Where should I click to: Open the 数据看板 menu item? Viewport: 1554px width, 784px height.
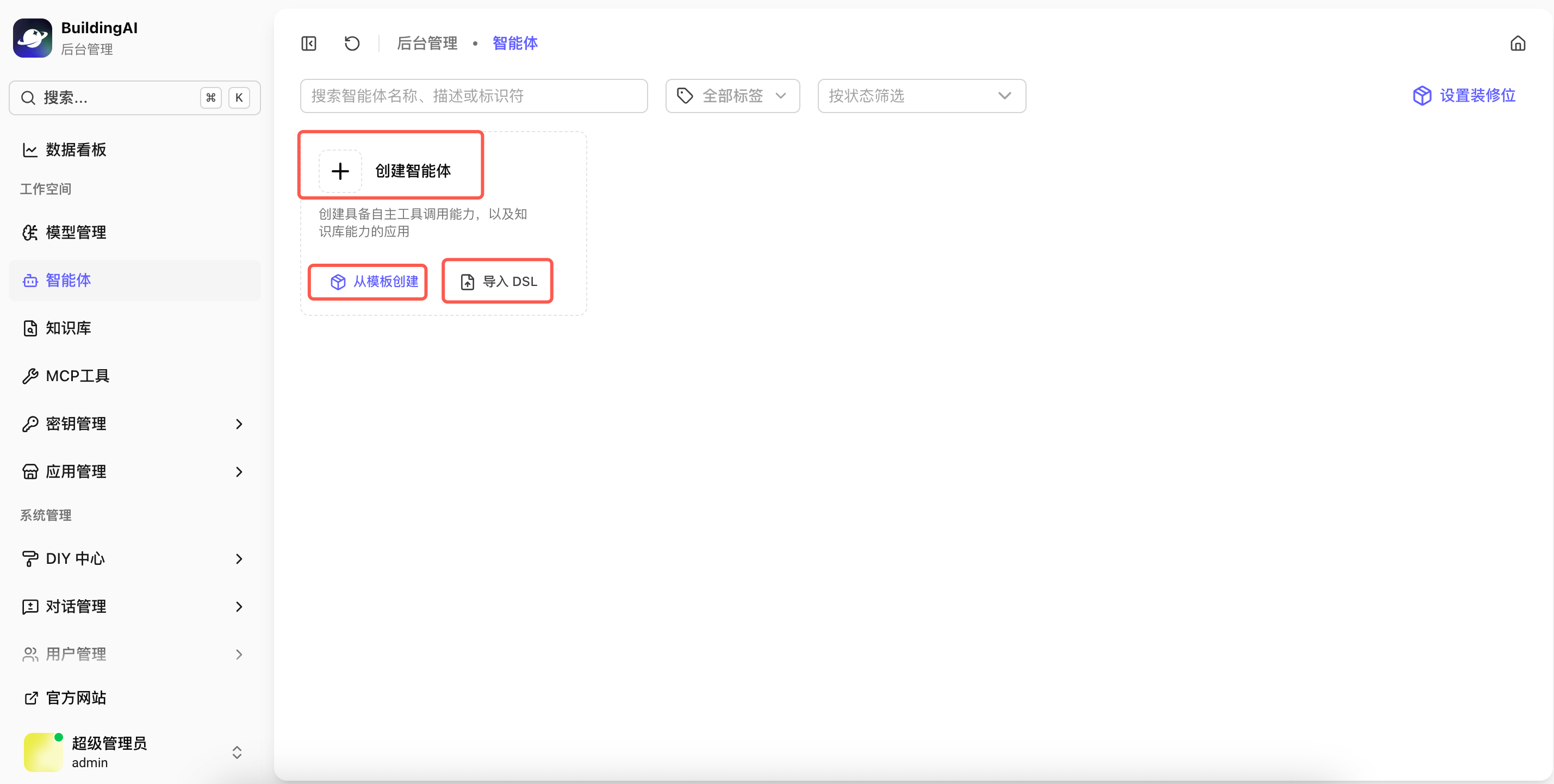point(76,150)
